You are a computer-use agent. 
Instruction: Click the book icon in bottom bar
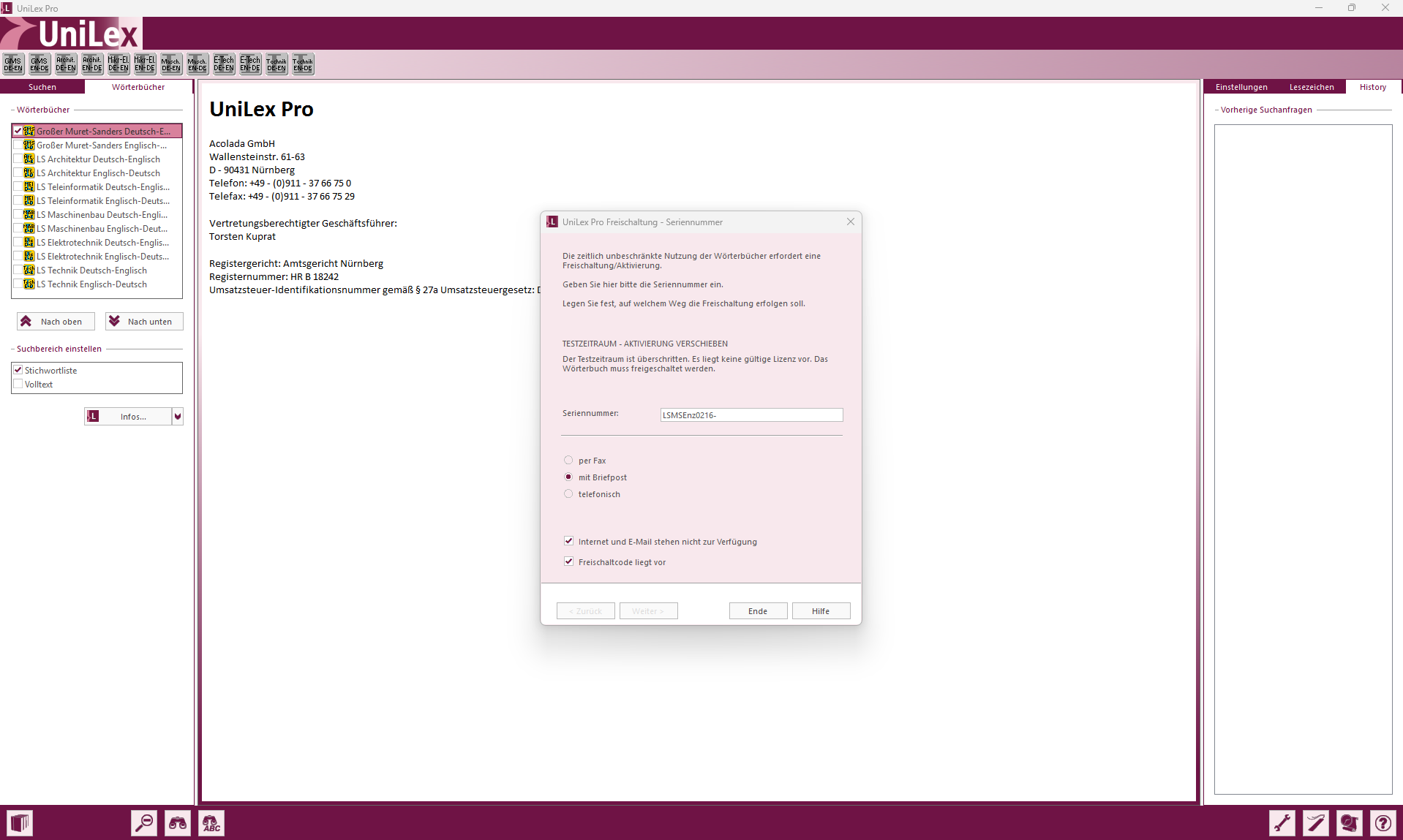pos(20,823)
